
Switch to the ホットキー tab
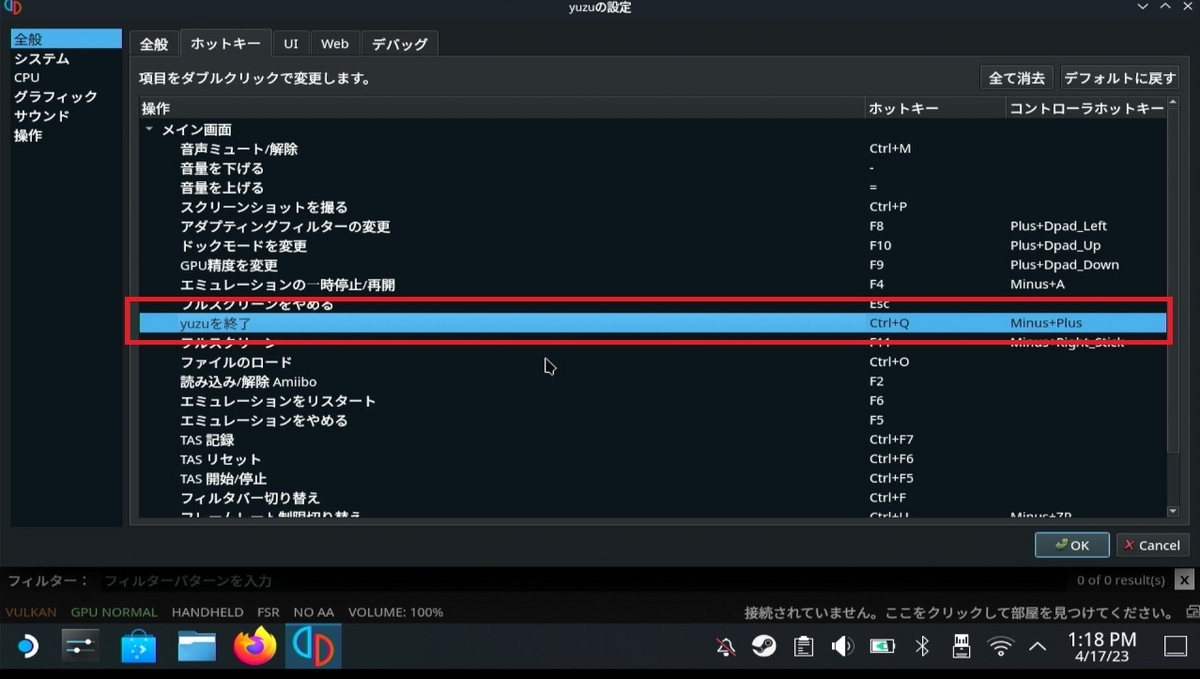pyautogui.click(x=224, y=43)
